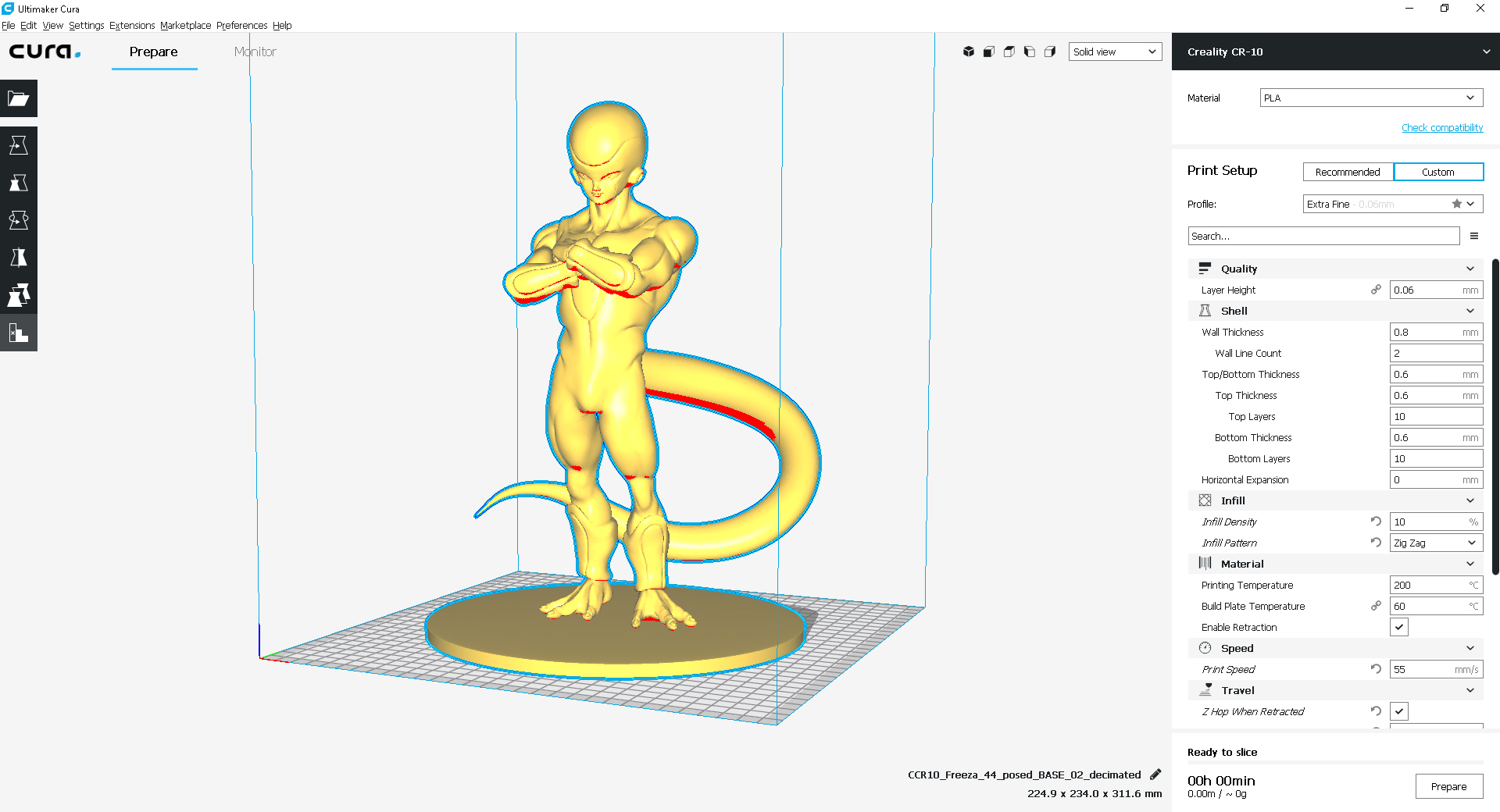Reset Infill Density with its revert arrow
This screenshot has width=1500, height=812.
tap(1376, 522)
